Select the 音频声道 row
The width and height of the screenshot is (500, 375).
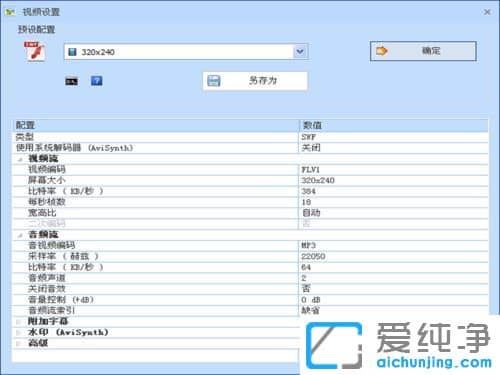point(251,278)
